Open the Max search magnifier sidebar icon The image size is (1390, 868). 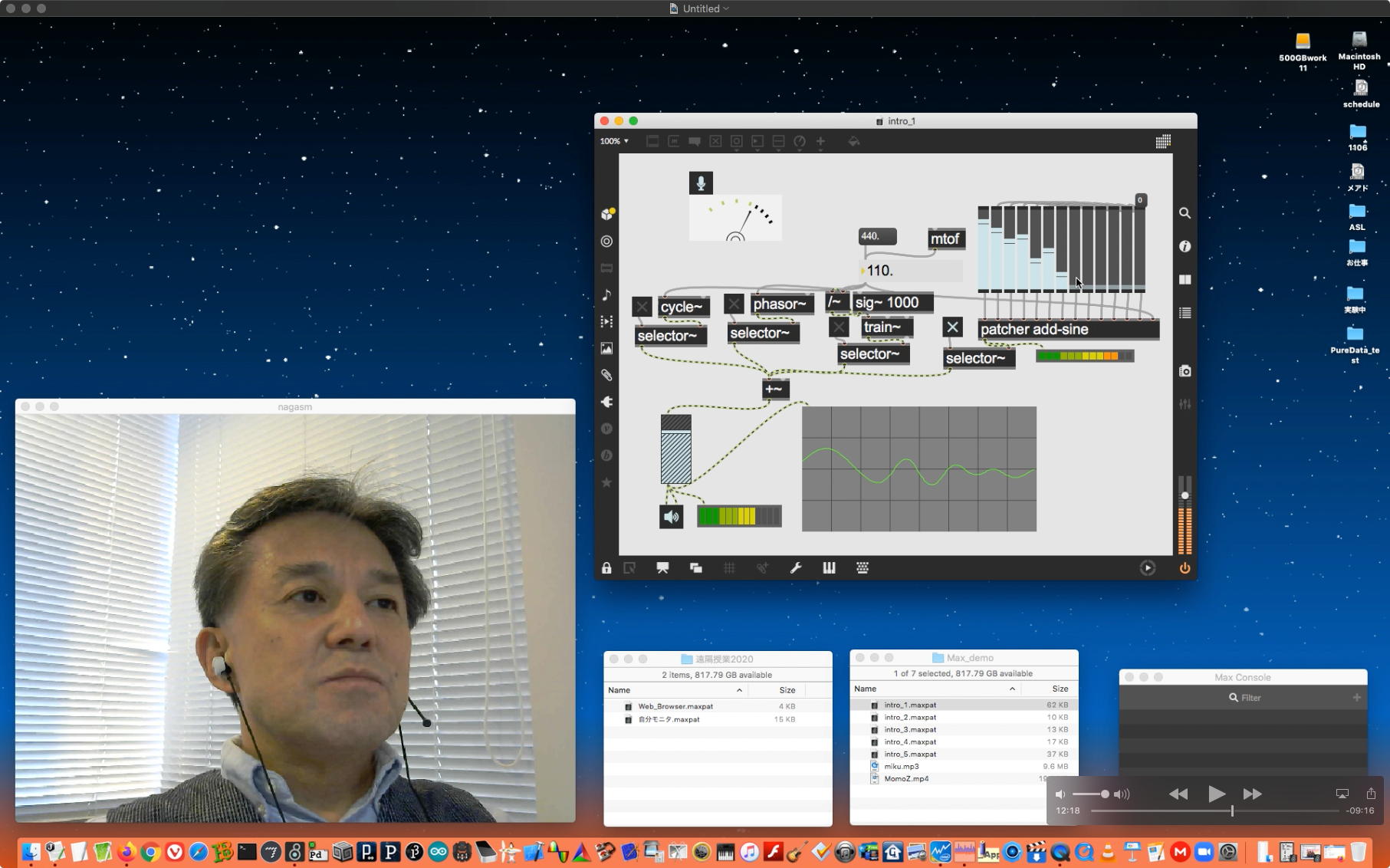coord(1185,213)
